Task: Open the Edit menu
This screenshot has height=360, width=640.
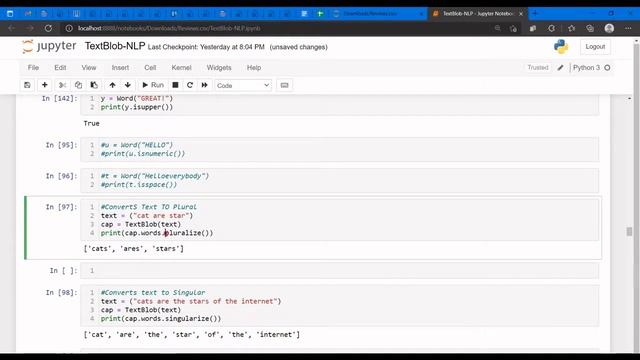Action: [x=60, y=68]
